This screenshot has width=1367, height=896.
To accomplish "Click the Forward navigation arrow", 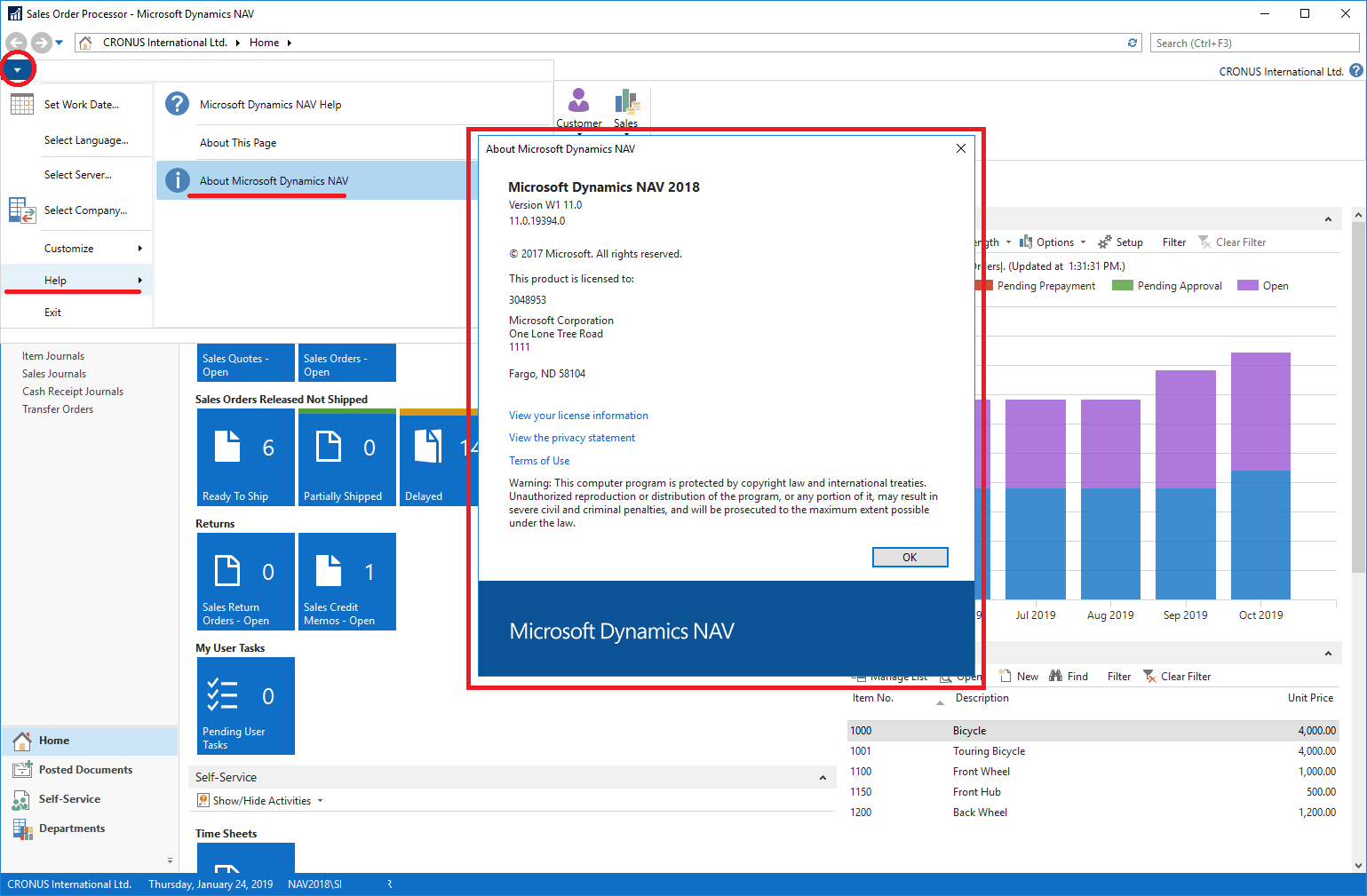I will [x=41, y=43].
